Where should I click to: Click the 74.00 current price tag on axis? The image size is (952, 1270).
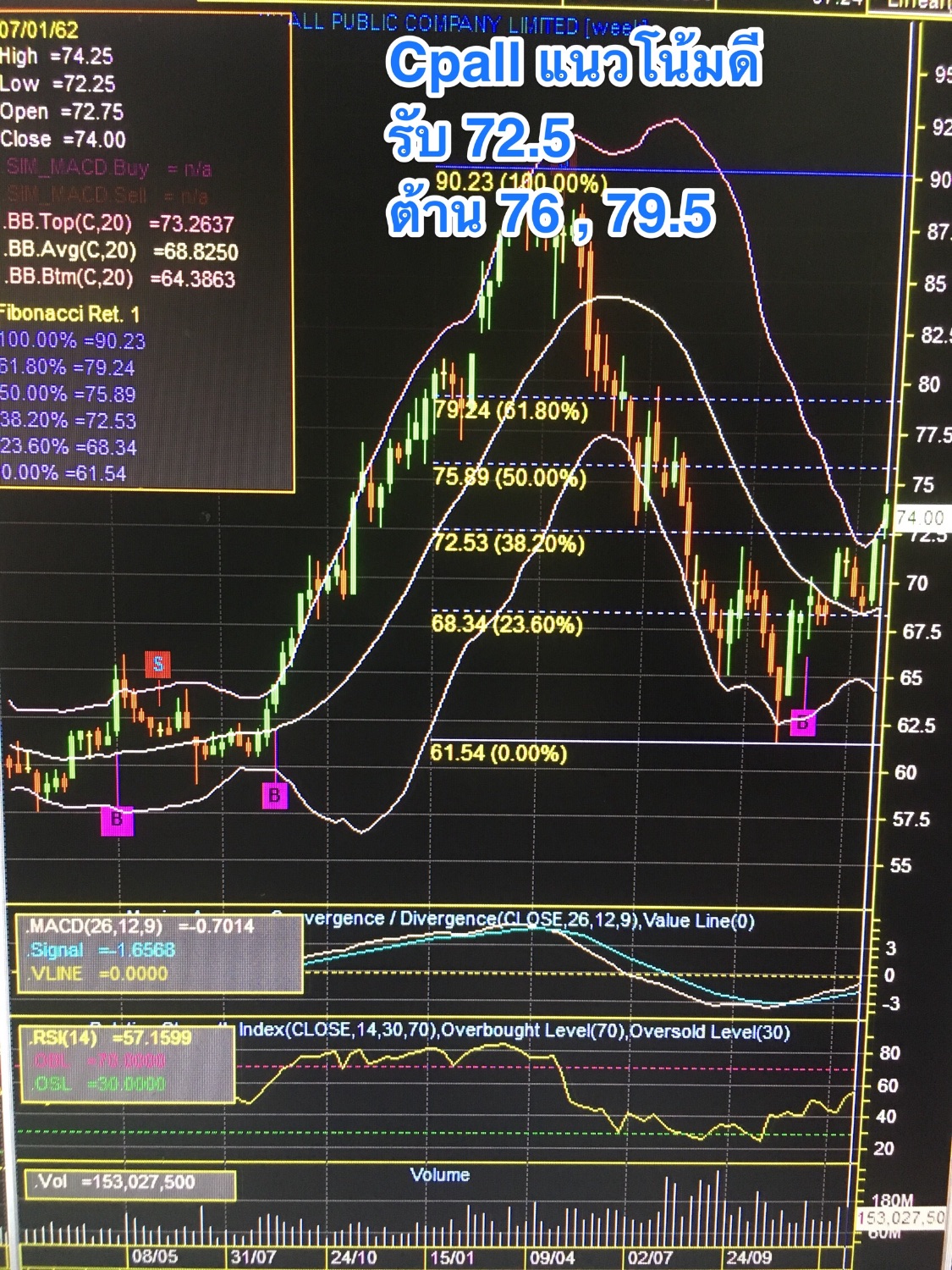[x=921, y=517]
